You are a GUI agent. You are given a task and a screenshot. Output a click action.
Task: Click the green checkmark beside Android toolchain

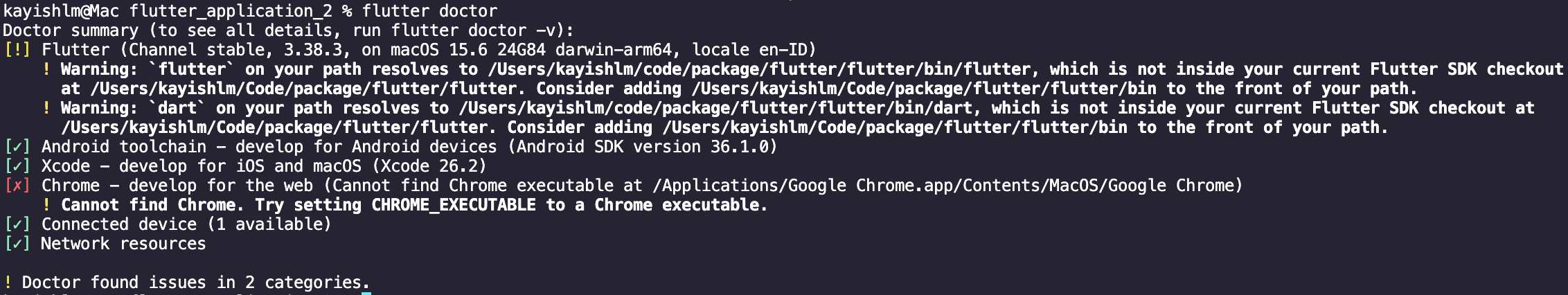pyautogui.click(x=17, y=147)
